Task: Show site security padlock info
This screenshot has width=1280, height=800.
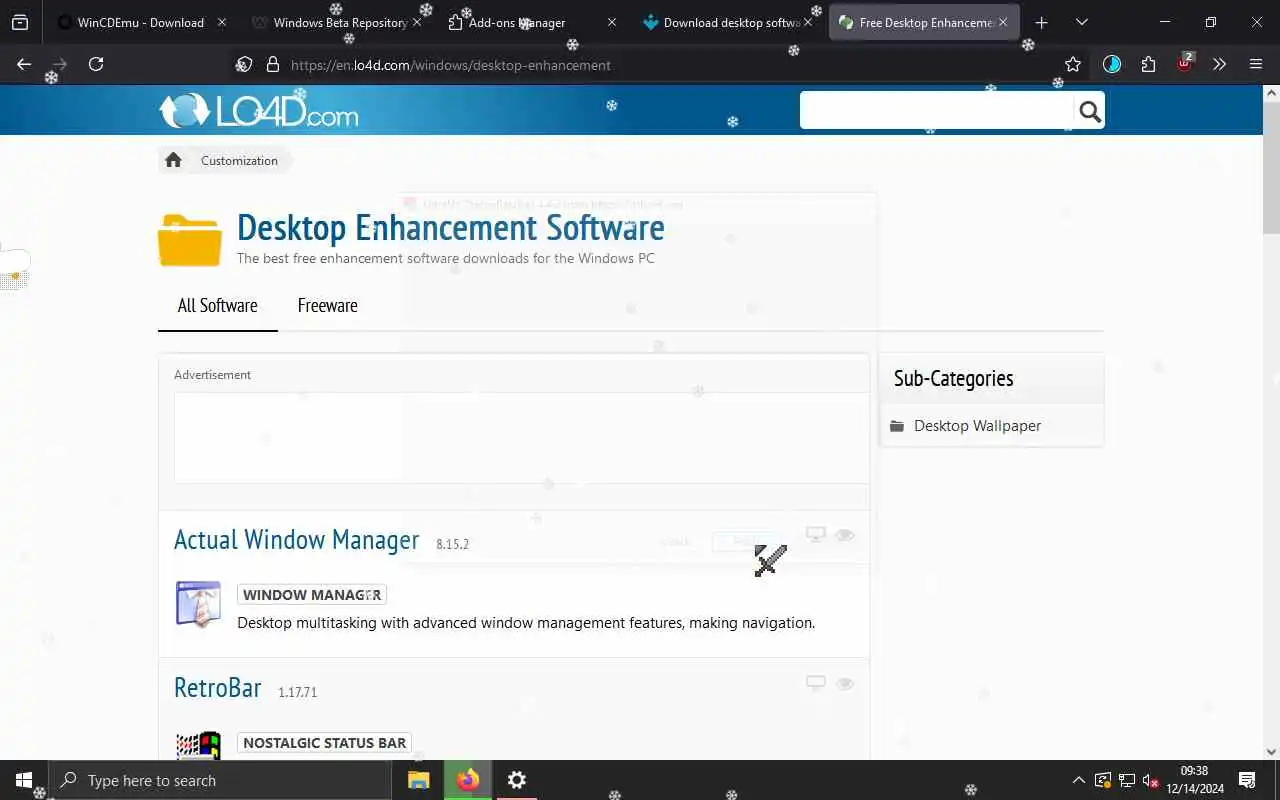Action: pos(272,64)
